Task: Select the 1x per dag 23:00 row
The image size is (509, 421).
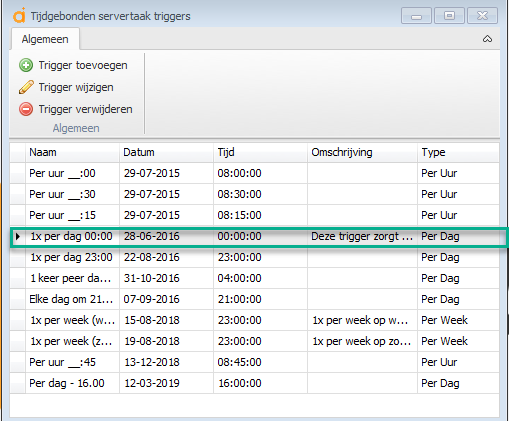Action: click(254, 257)
